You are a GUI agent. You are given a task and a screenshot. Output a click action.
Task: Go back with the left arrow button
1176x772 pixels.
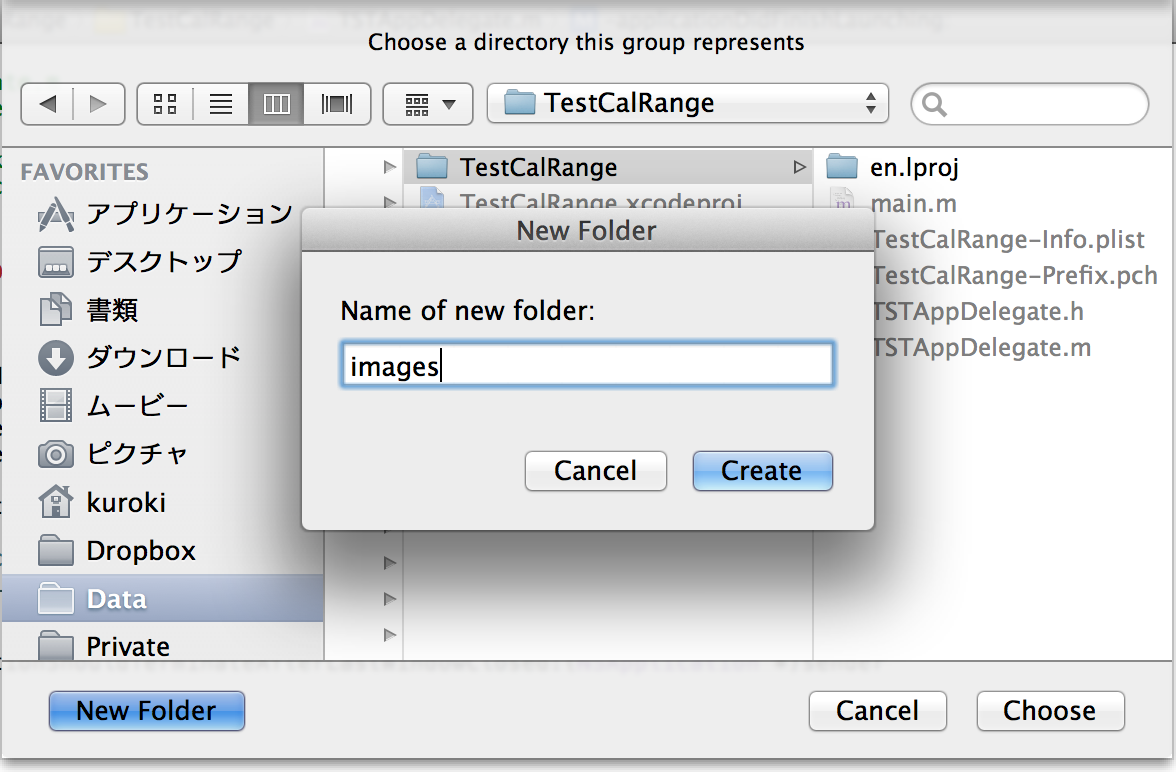pos(47,104)
